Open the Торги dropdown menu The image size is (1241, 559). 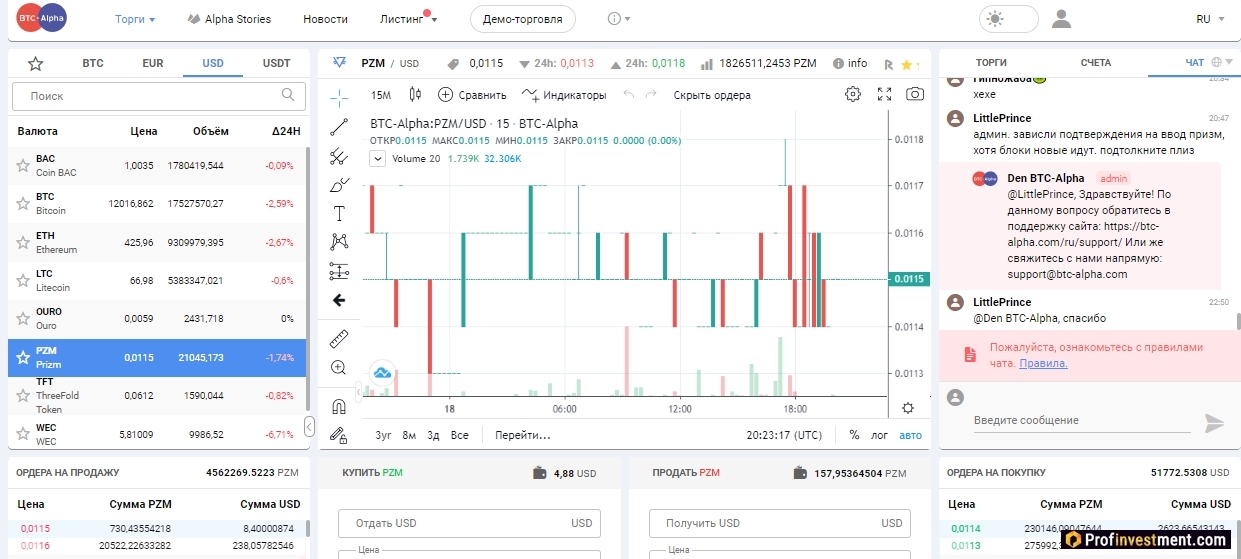coord(135,19)
